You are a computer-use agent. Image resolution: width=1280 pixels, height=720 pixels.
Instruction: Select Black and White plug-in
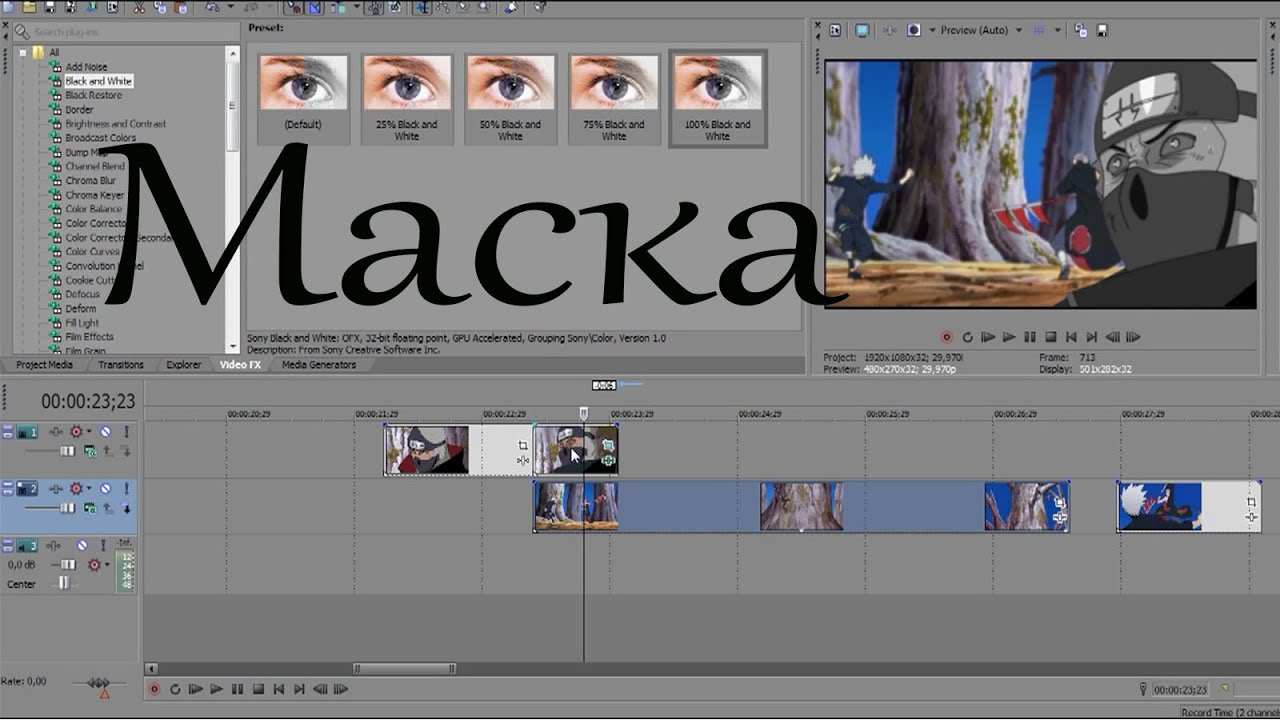98,81
